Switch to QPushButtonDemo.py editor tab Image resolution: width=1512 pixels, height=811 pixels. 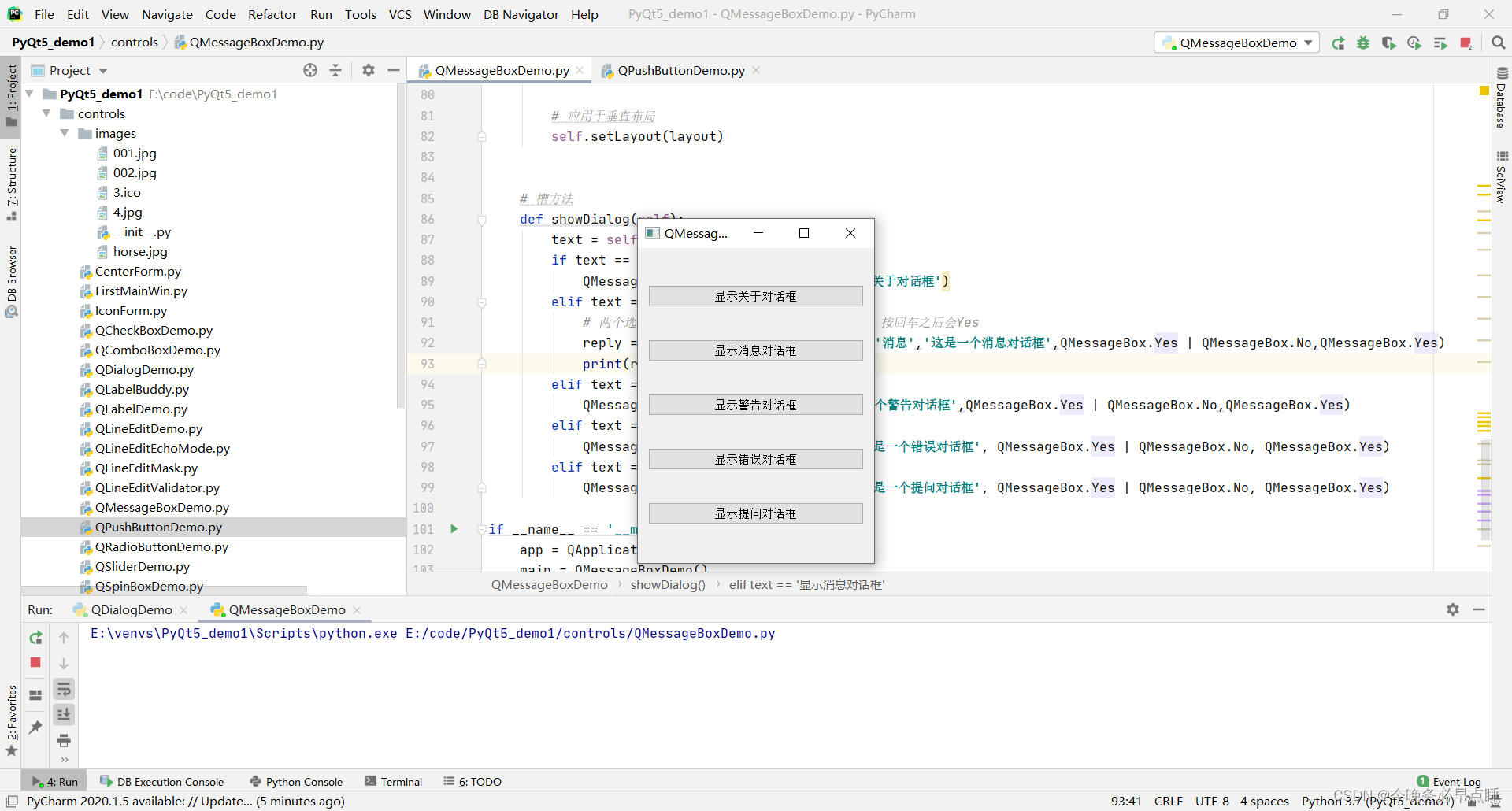(680, 70)
